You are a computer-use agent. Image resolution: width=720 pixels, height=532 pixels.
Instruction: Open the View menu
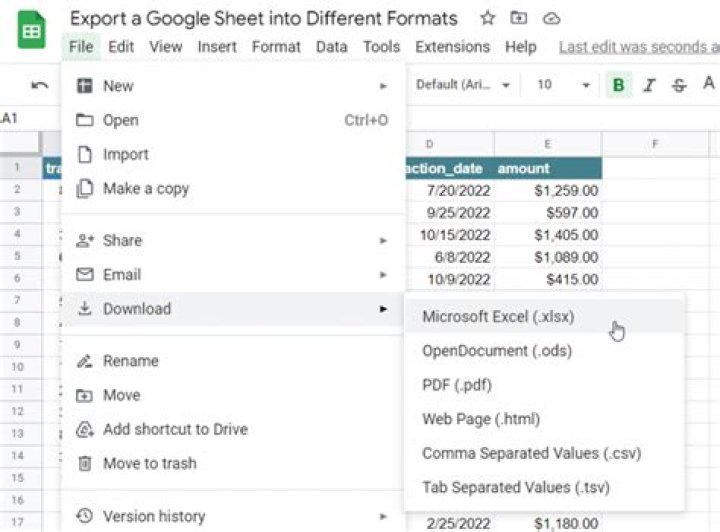point(166,47)
